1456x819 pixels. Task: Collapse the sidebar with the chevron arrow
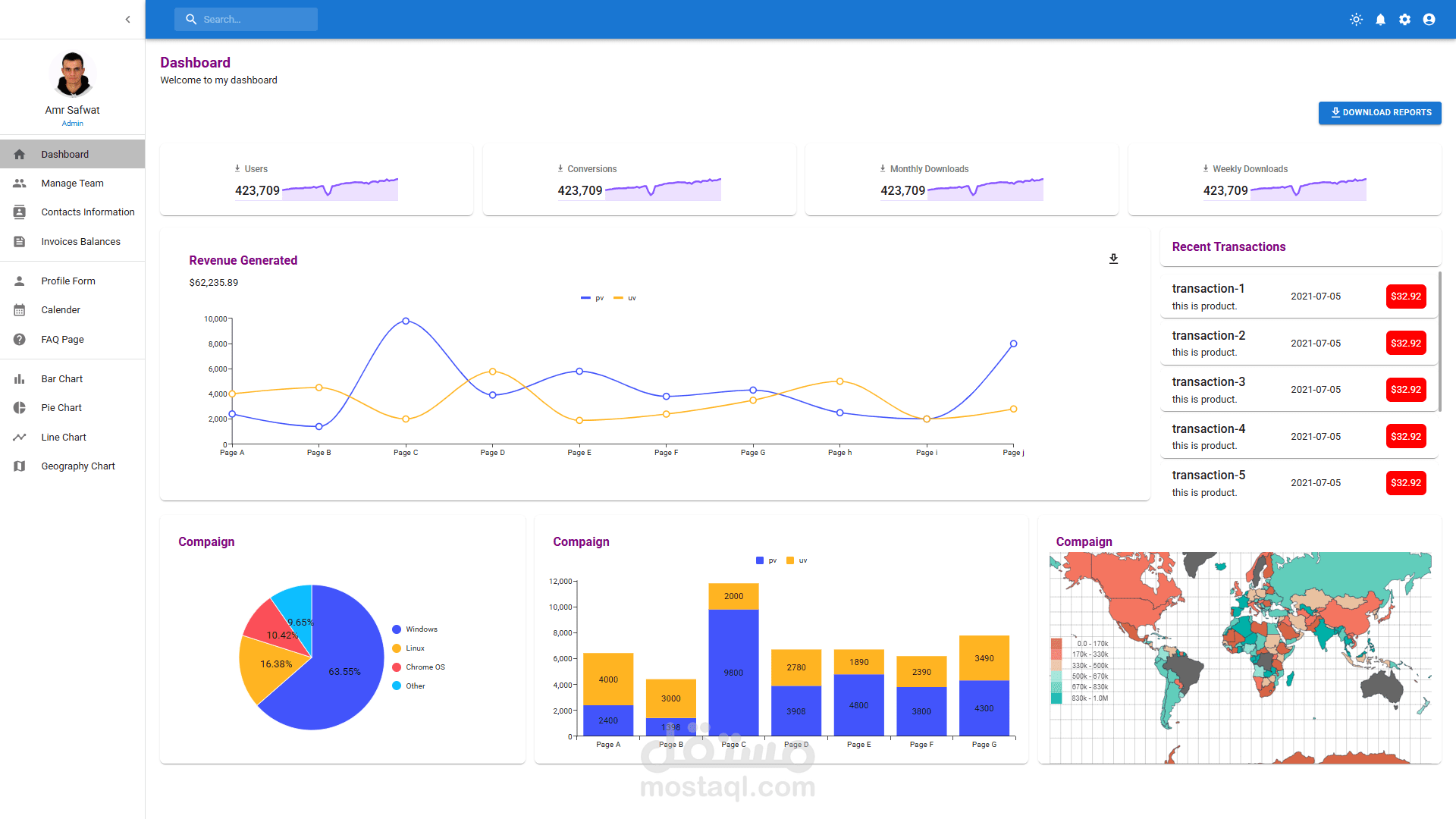(x=127, y=20)
